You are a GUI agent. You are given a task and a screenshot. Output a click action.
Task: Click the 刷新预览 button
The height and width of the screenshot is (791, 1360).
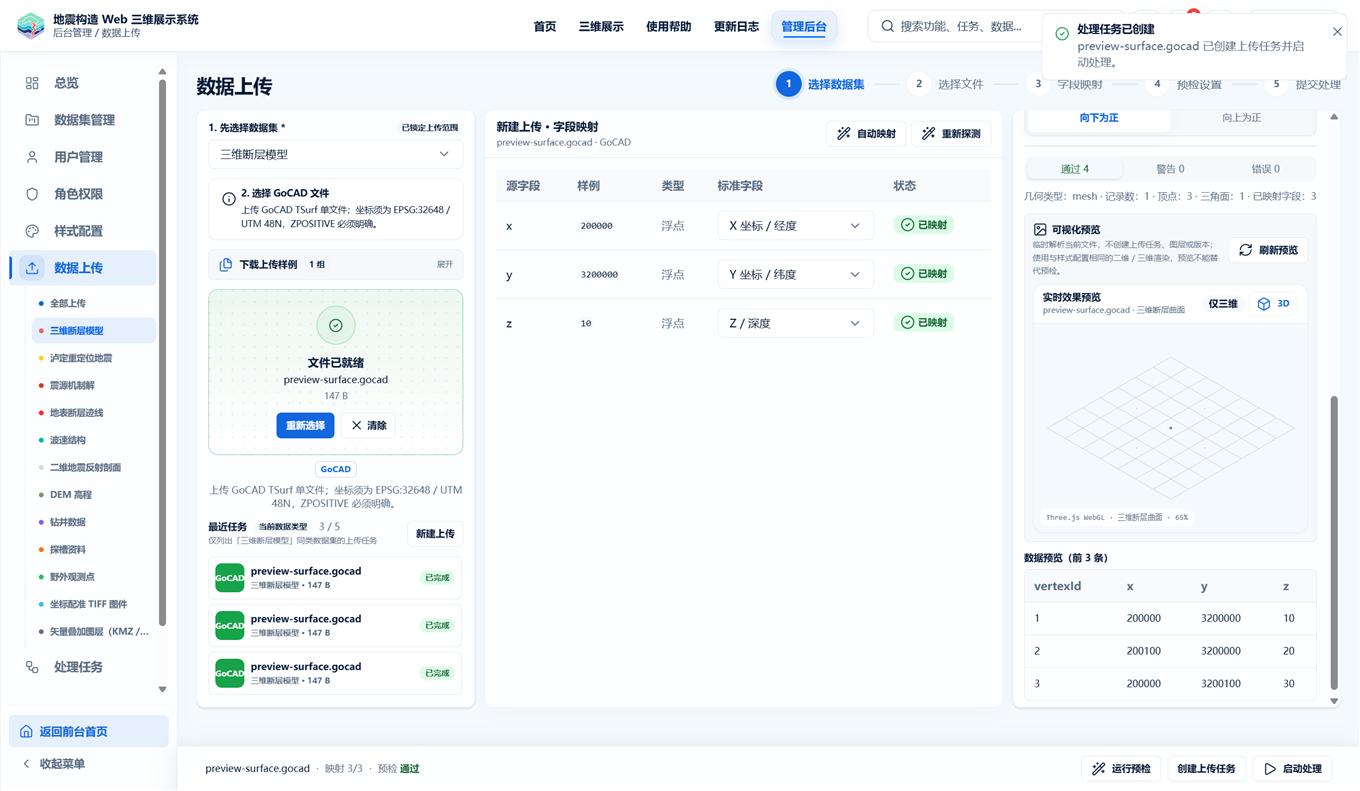pos(1268,250)
